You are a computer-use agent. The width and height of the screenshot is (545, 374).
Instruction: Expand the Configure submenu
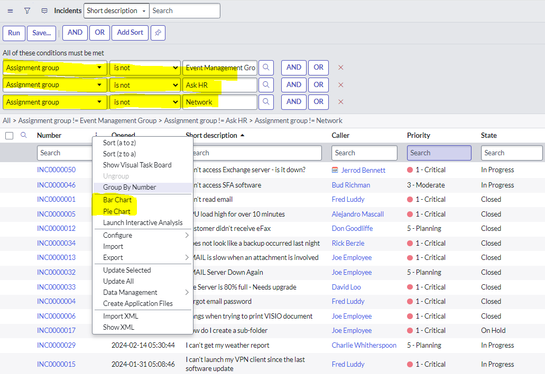(x=143, y=235)
